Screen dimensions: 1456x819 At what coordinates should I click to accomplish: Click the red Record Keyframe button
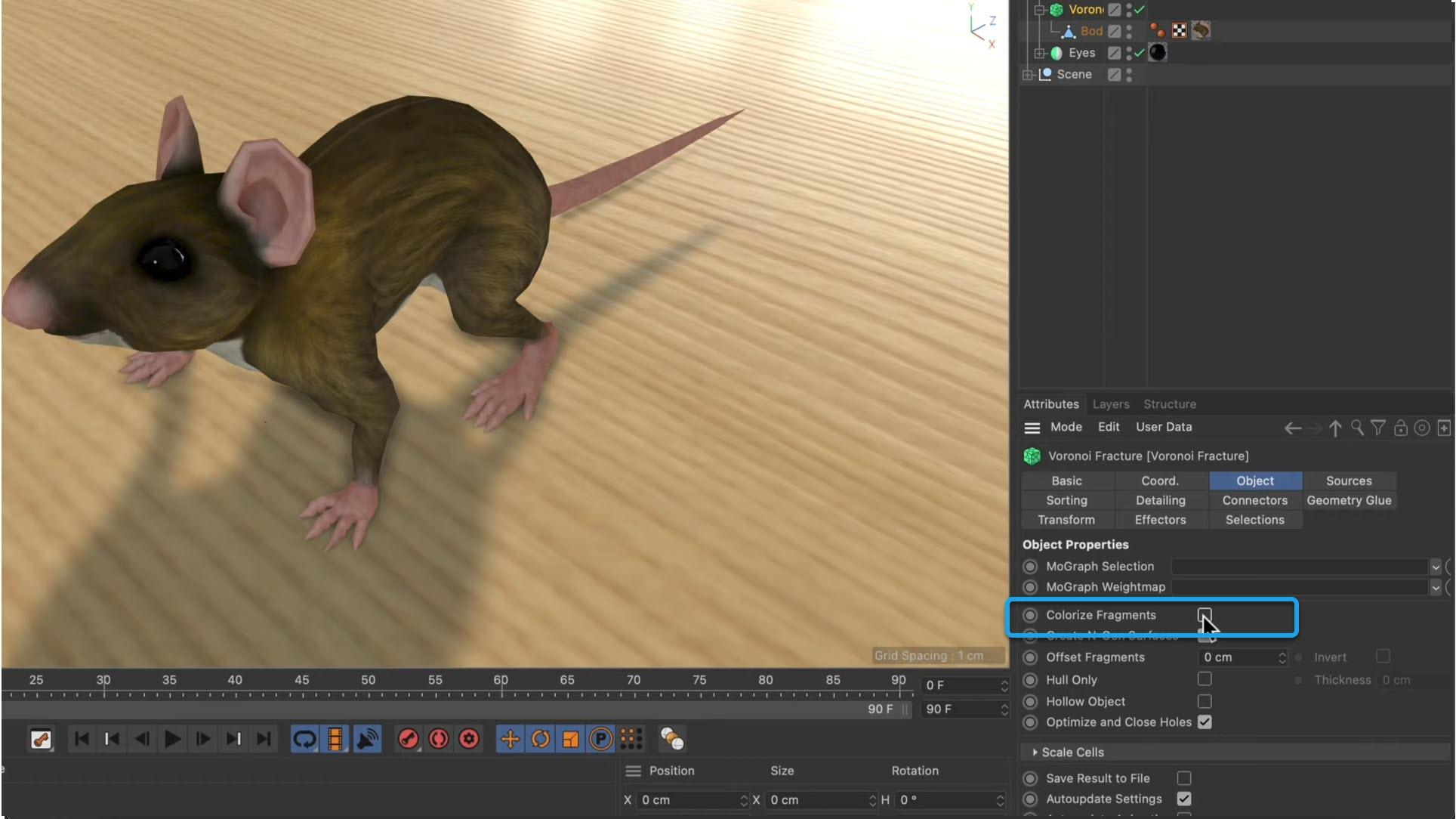408,739
